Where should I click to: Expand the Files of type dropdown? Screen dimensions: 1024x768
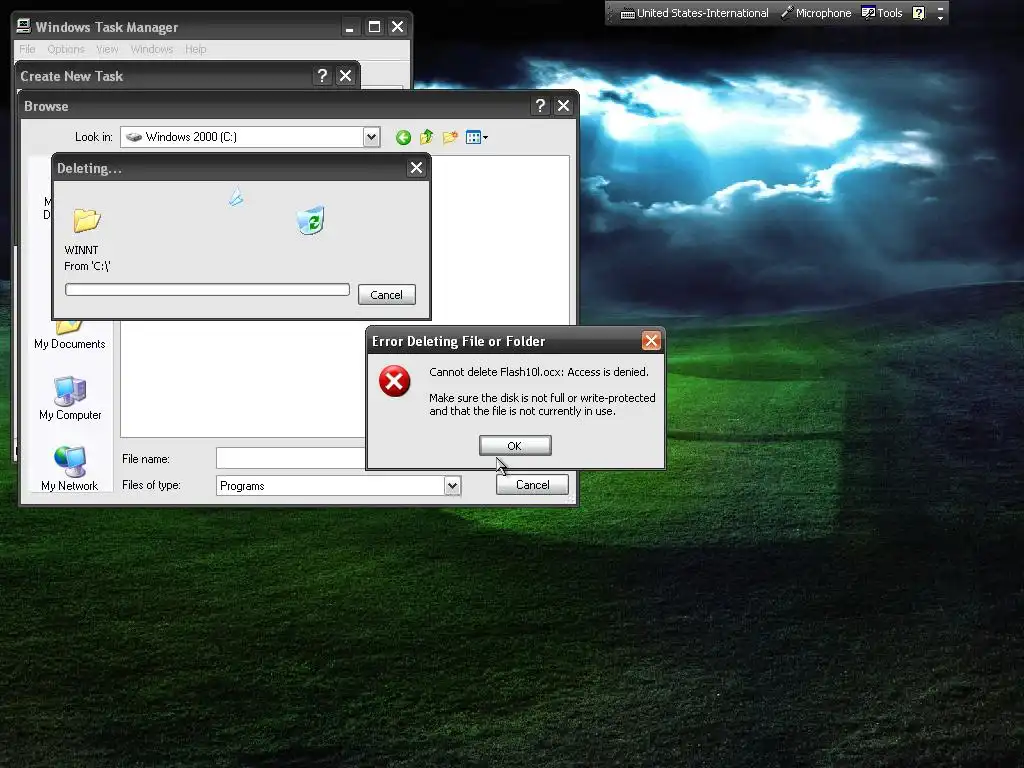452,485
